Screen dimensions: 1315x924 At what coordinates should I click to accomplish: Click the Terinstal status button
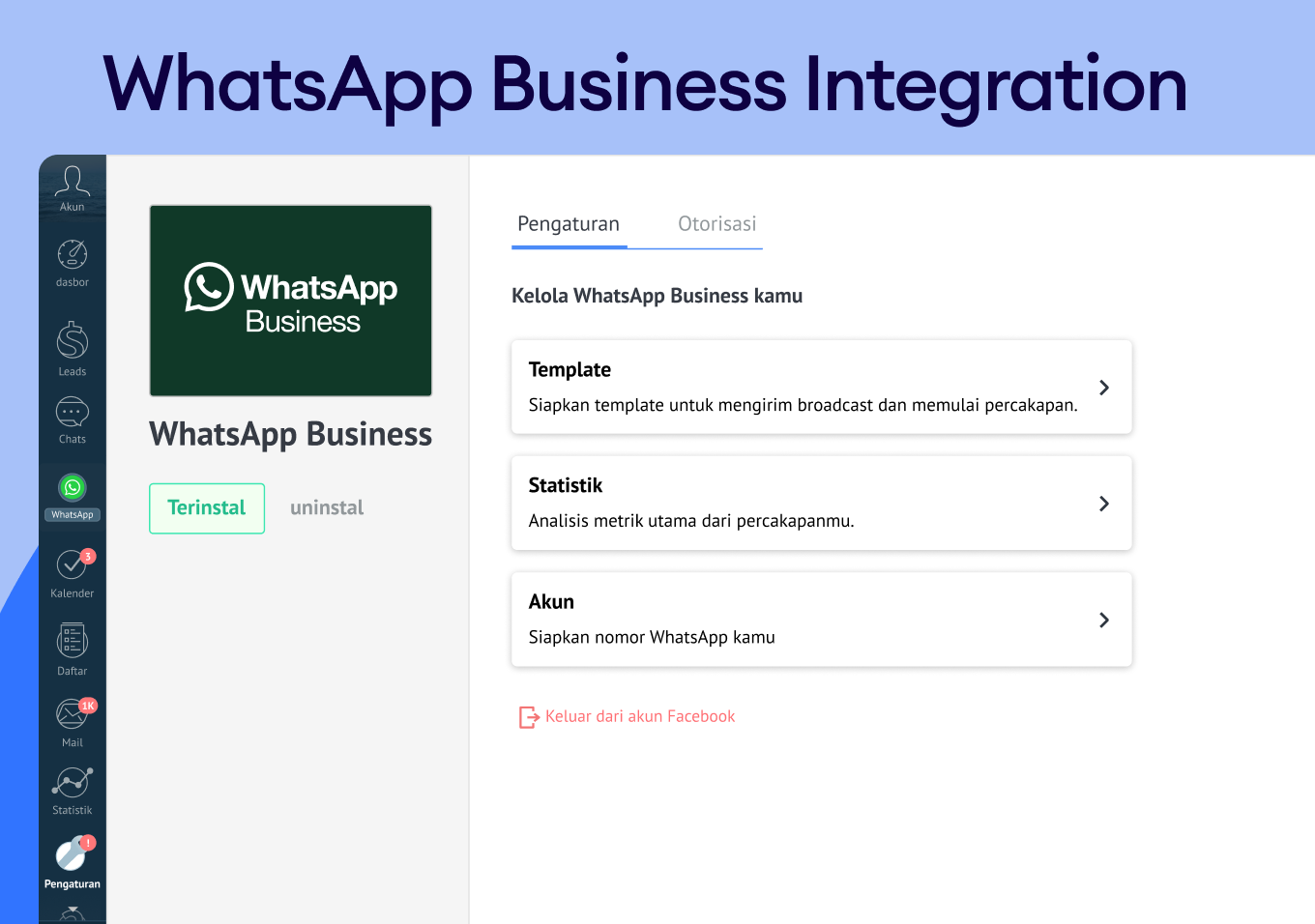[207, 508]
